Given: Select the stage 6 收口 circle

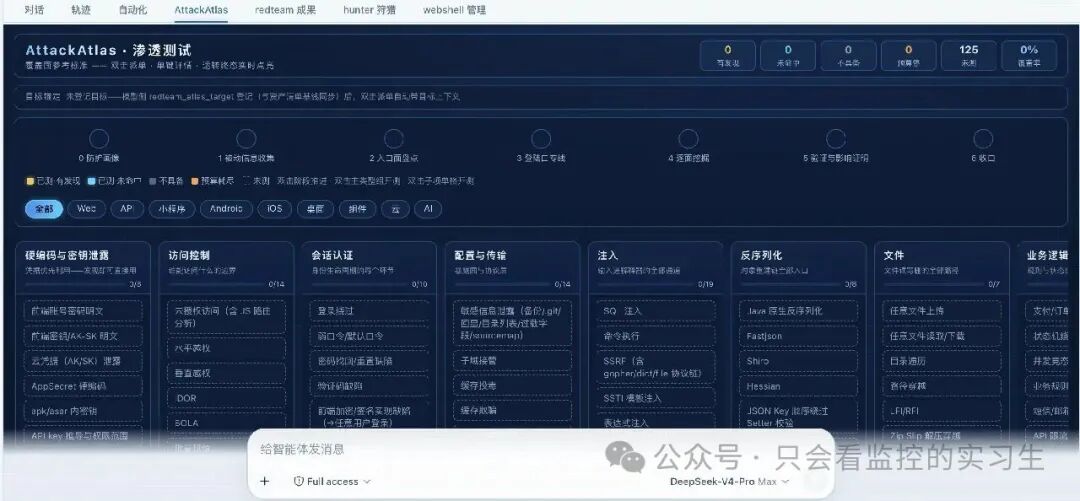Looking at the screenshot, I should click(983, 139).
